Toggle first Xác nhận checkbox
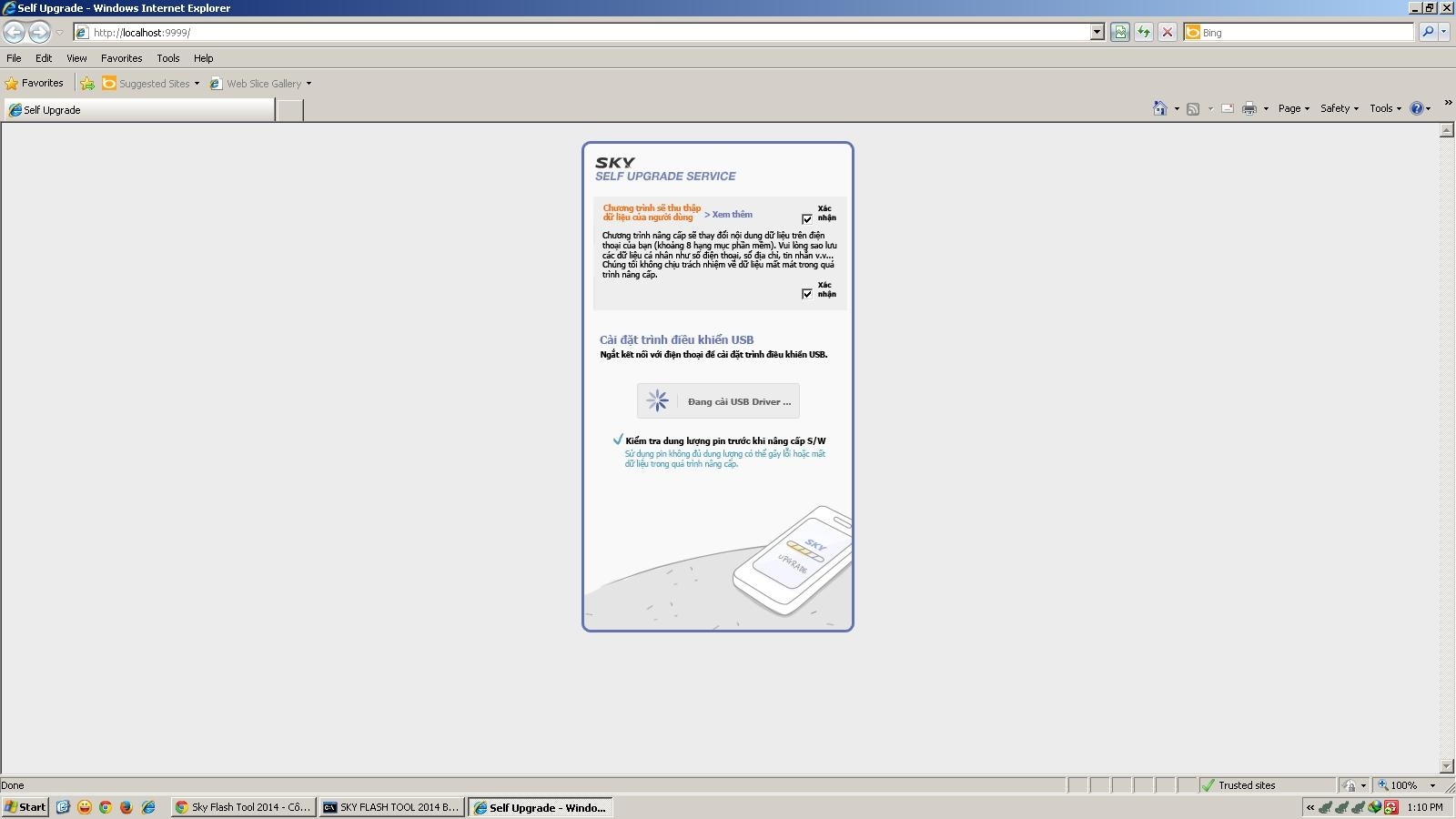 (807, 219)
